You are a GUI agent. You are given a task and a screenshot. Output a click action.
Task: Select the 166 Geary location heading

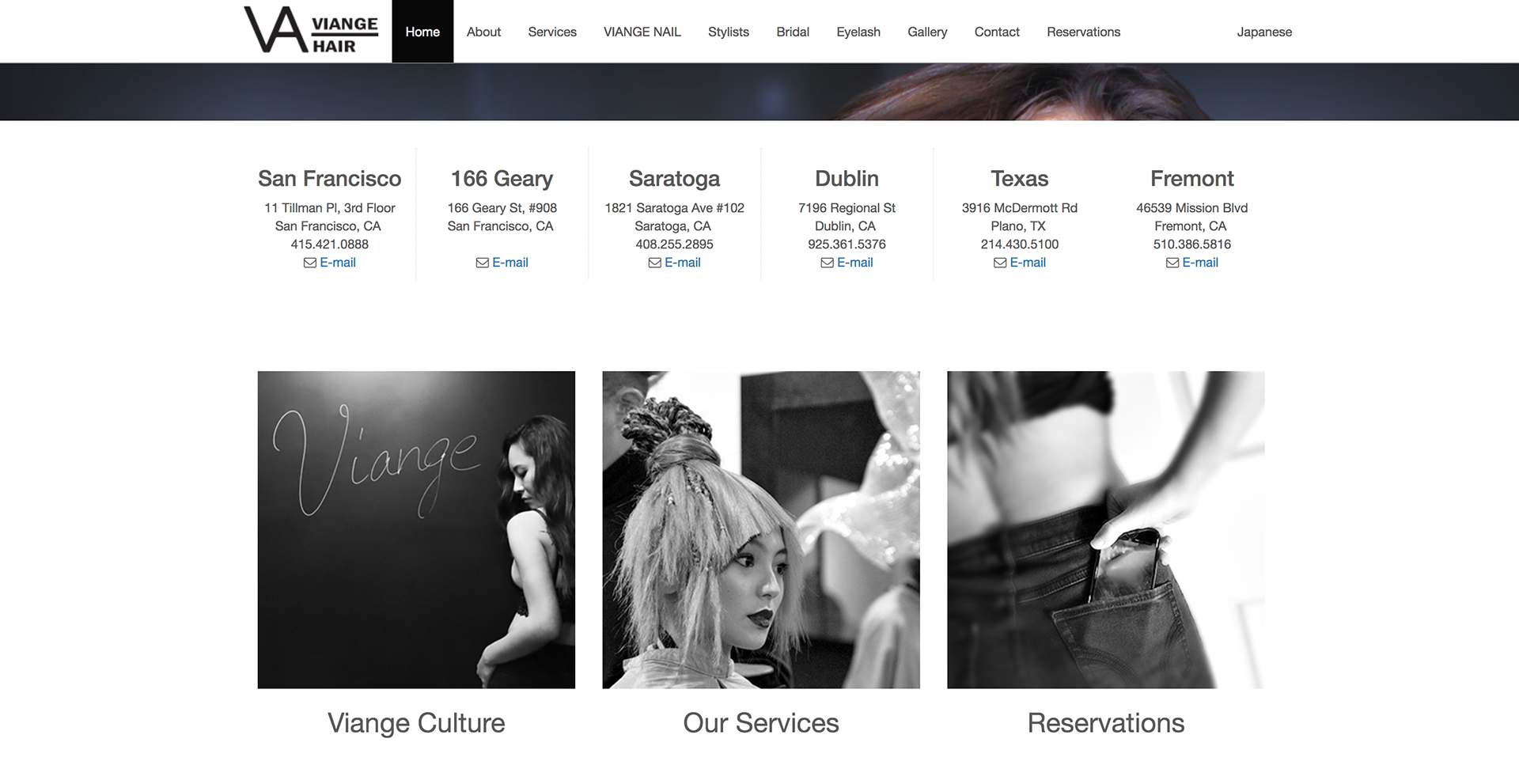(x=502, y=179)
